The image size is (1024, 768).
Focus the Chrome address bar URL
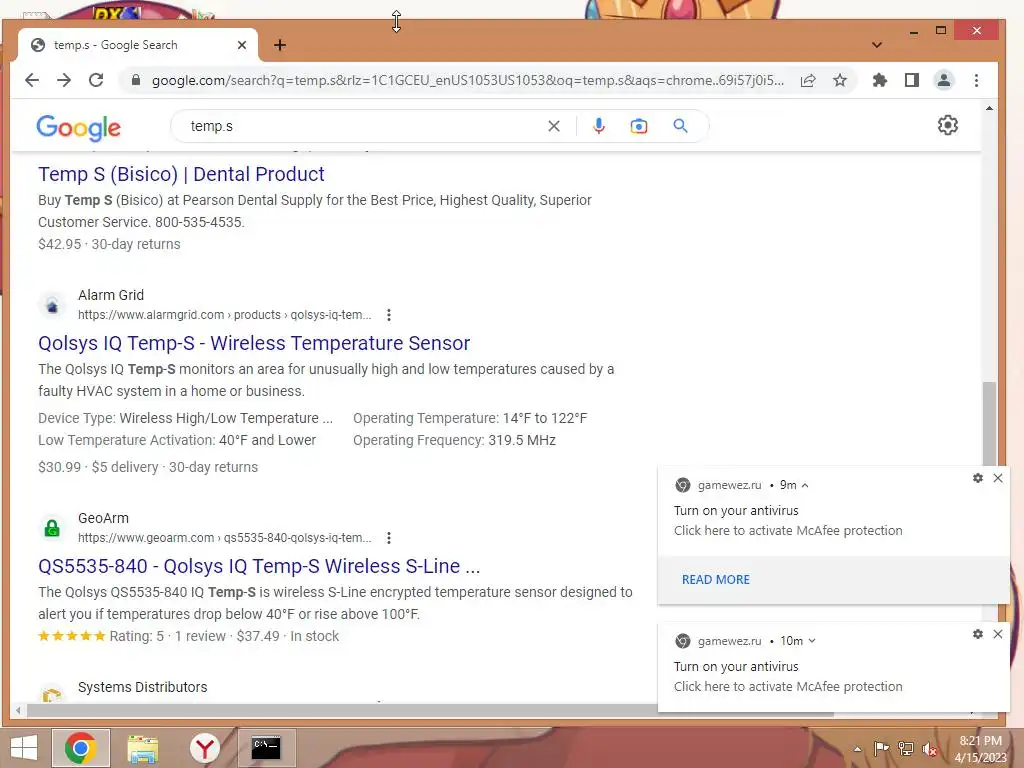pyautogui.click(x=467, y=80)
